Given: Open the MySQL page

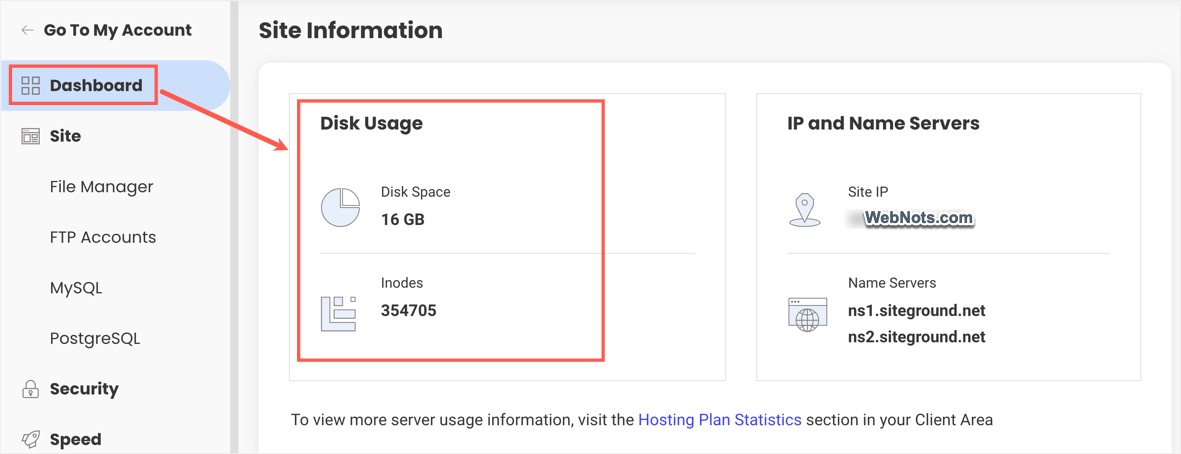Looking at the screenshot, I should coord(75,288).
